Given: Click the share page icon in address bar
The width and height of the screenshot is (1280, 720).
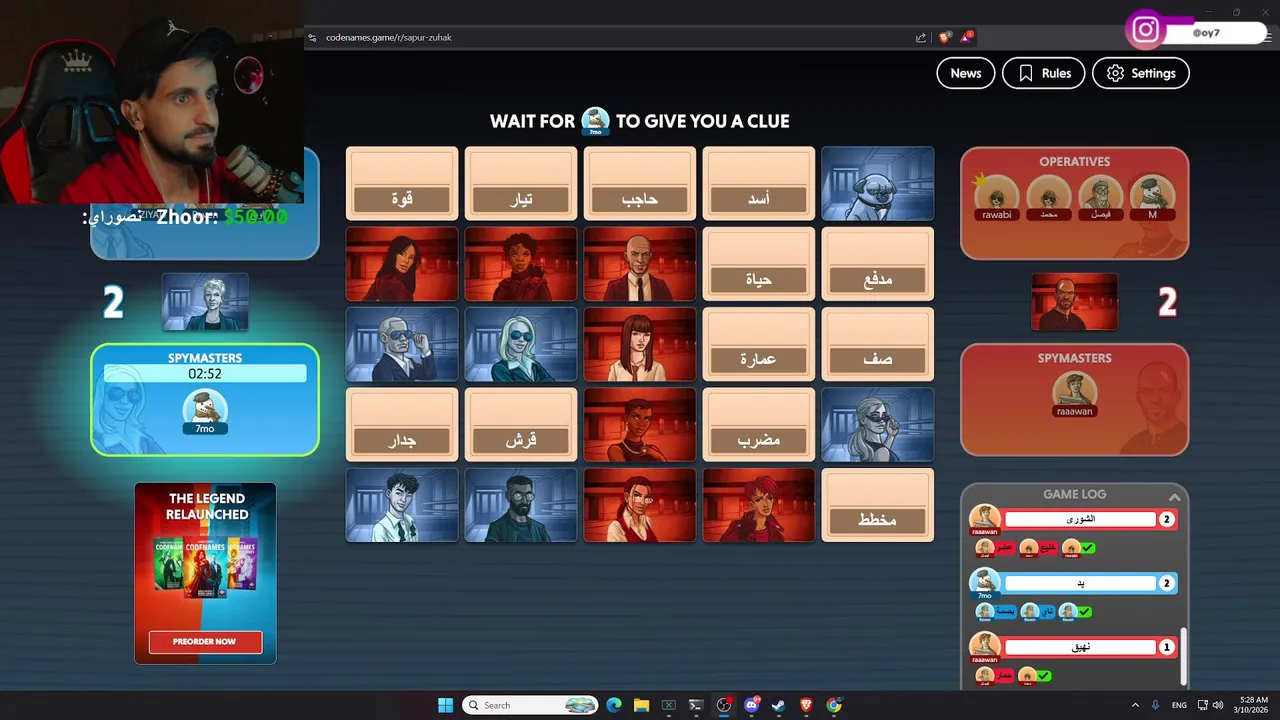Looking at the screenshot, I should tap(921, 37).
